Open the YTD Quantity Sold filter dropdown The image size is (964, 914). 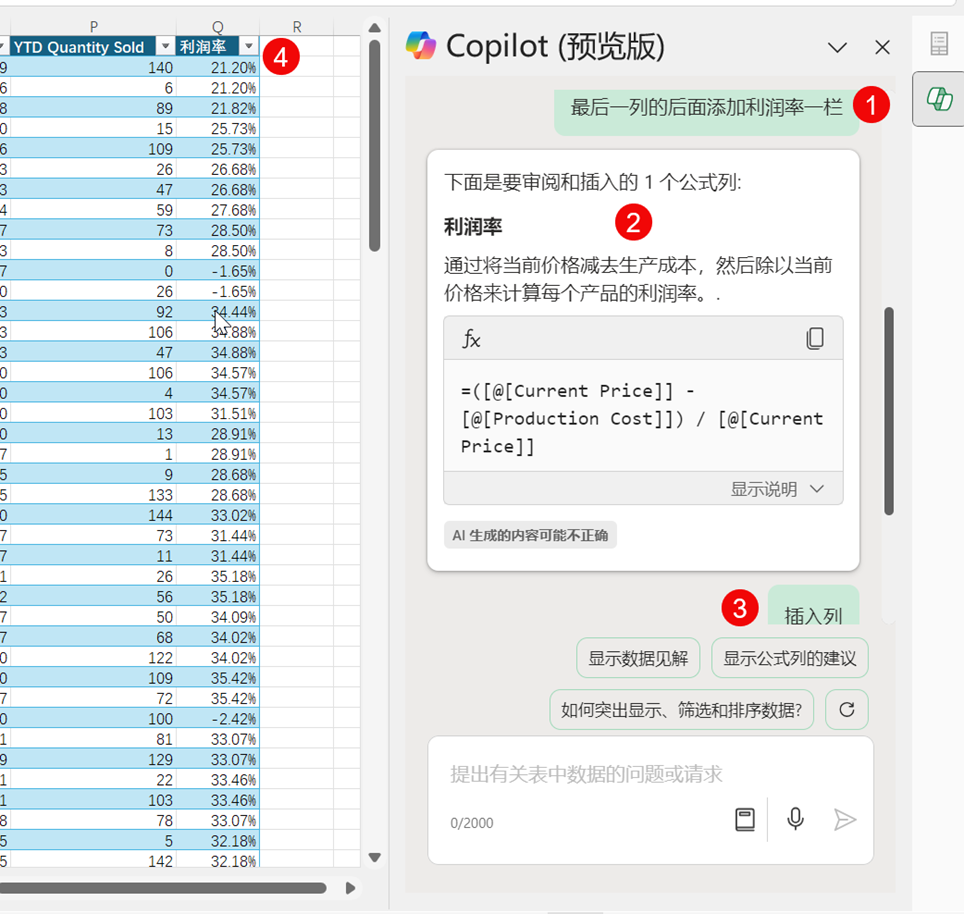tap(165, 47)
